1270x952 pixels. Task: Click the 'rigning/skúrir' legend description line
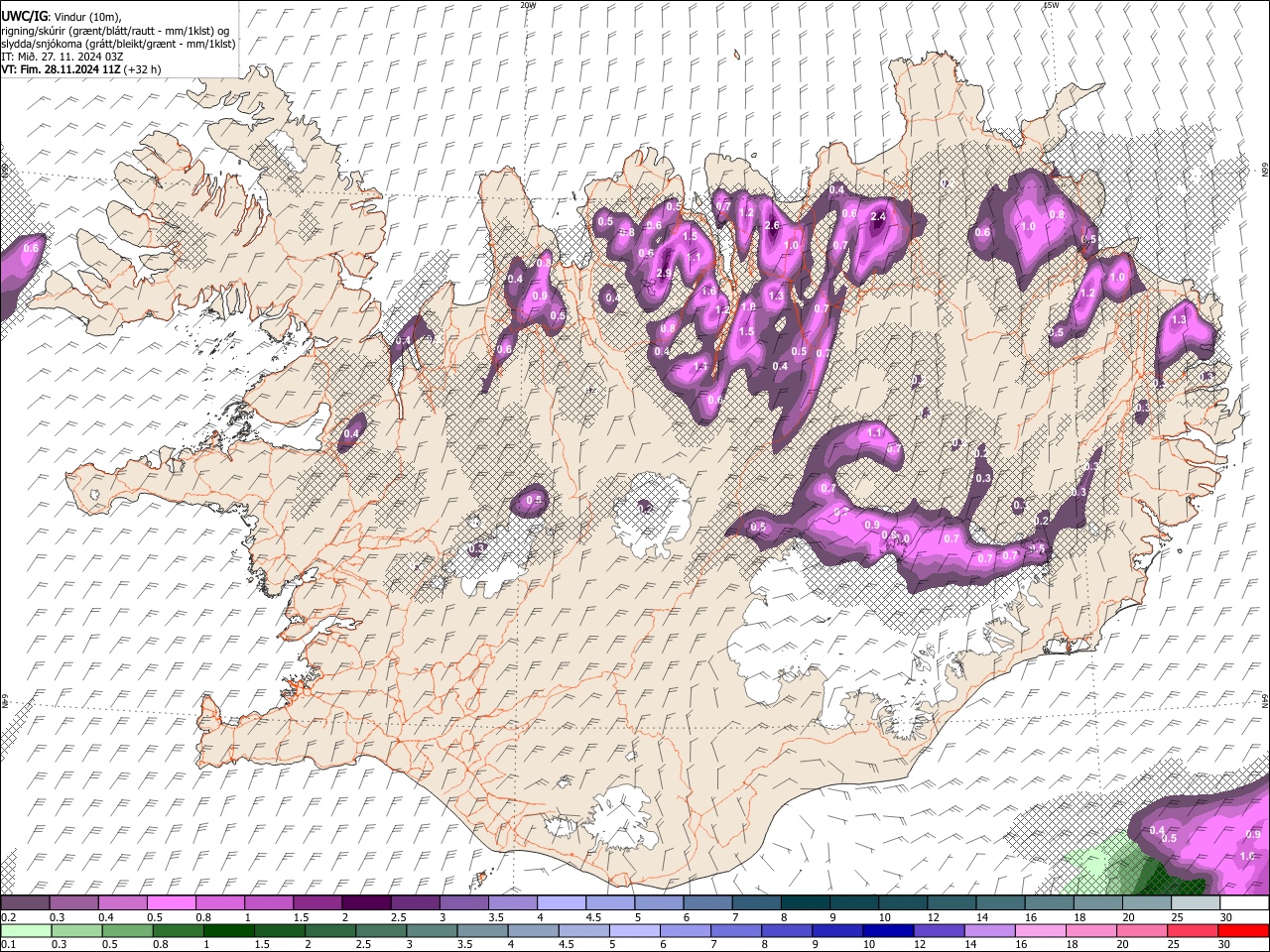point(115,31)
